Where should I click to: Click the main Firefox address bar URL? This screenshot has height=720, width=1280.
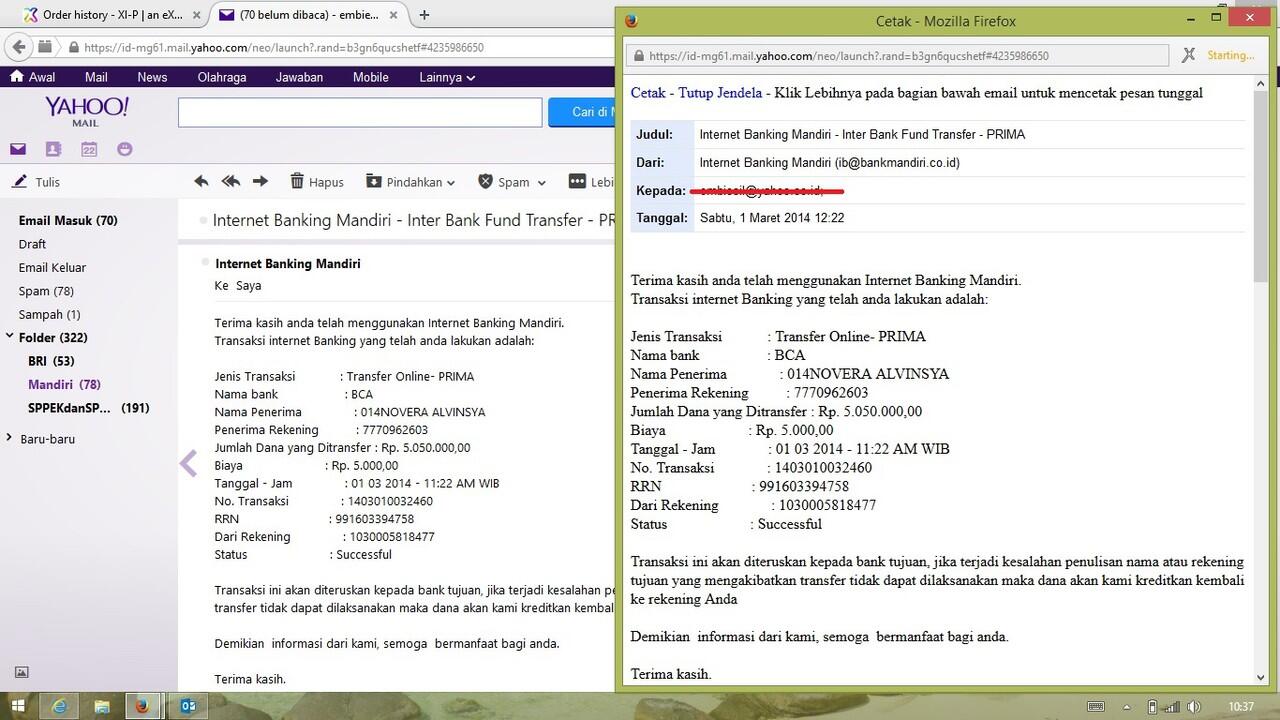[284, 47]
